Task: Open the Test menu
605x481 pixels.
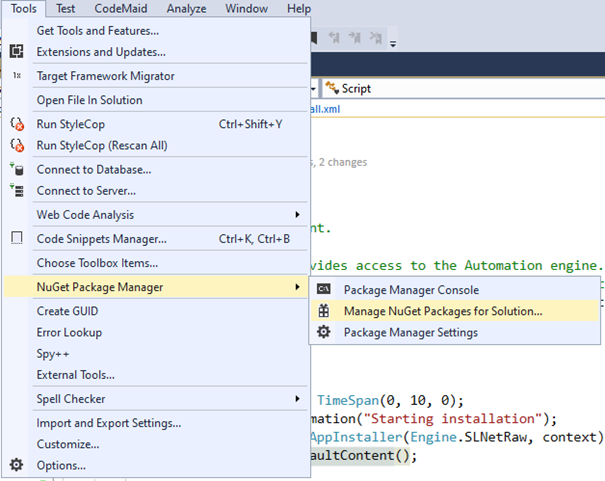Action: click(65, 8)
